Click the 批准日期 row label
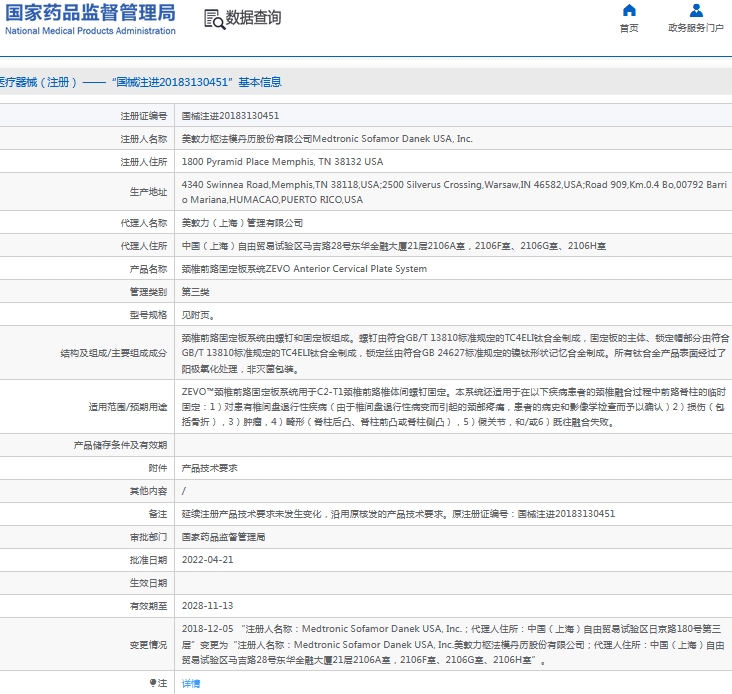 (148, 560)
